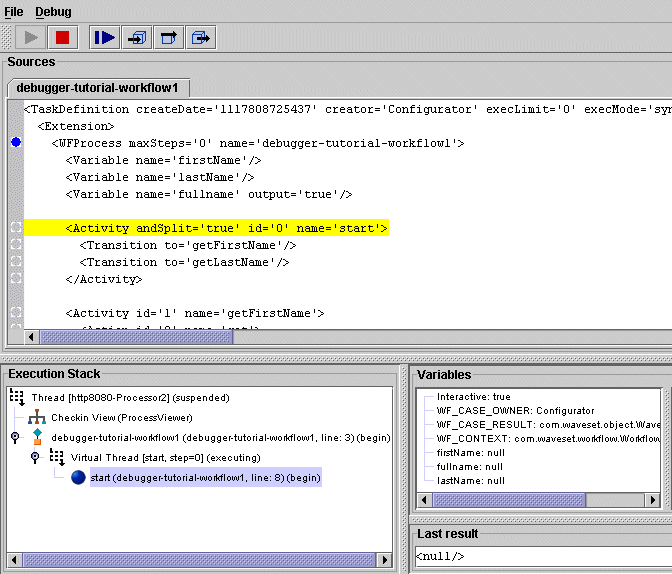Image resolution: width=672 pixels, height=574 pixels.
Task: Stop debugging with the red square button
Action: pyautogui.click(x=63, y=38)
